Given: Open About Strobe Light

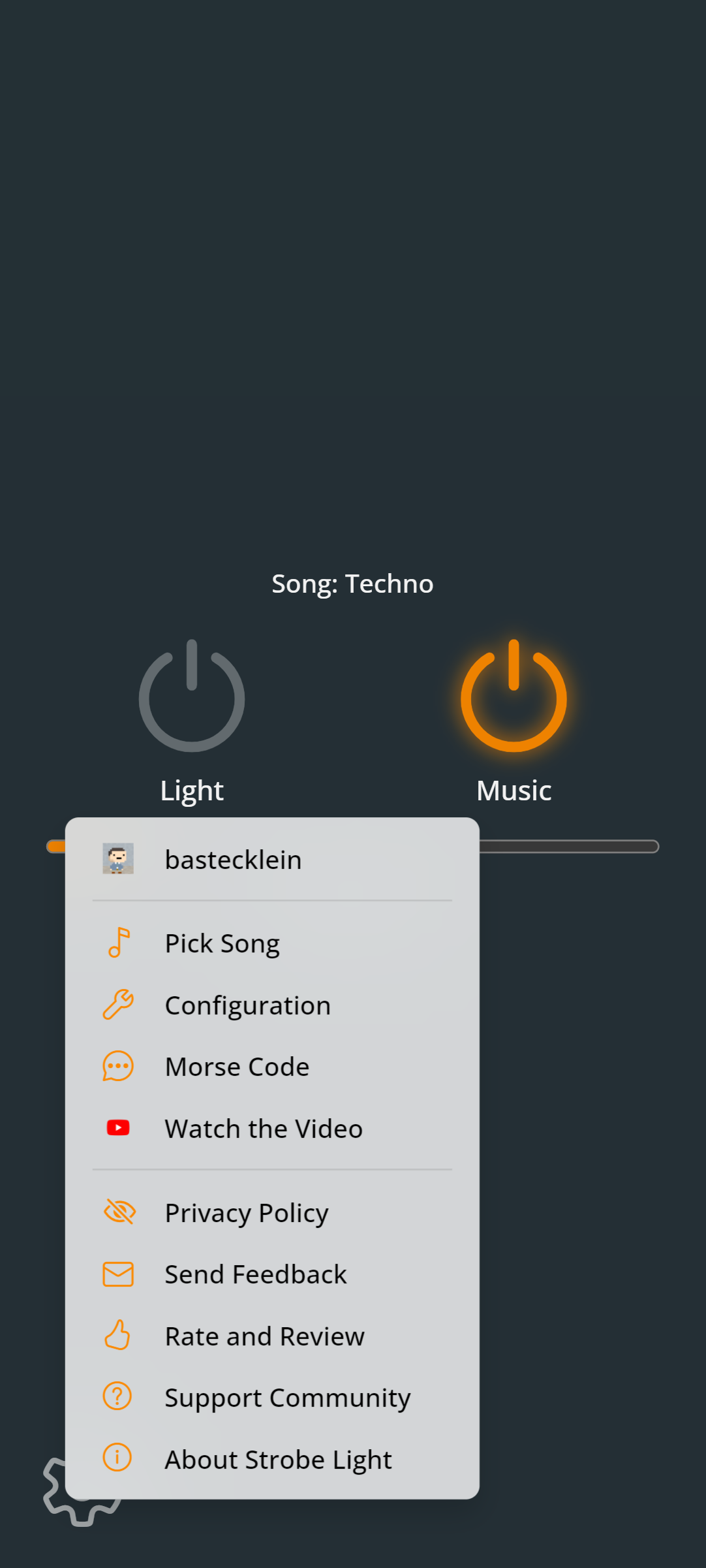Looking at the screenshot, I should (x=278, y=1460).
